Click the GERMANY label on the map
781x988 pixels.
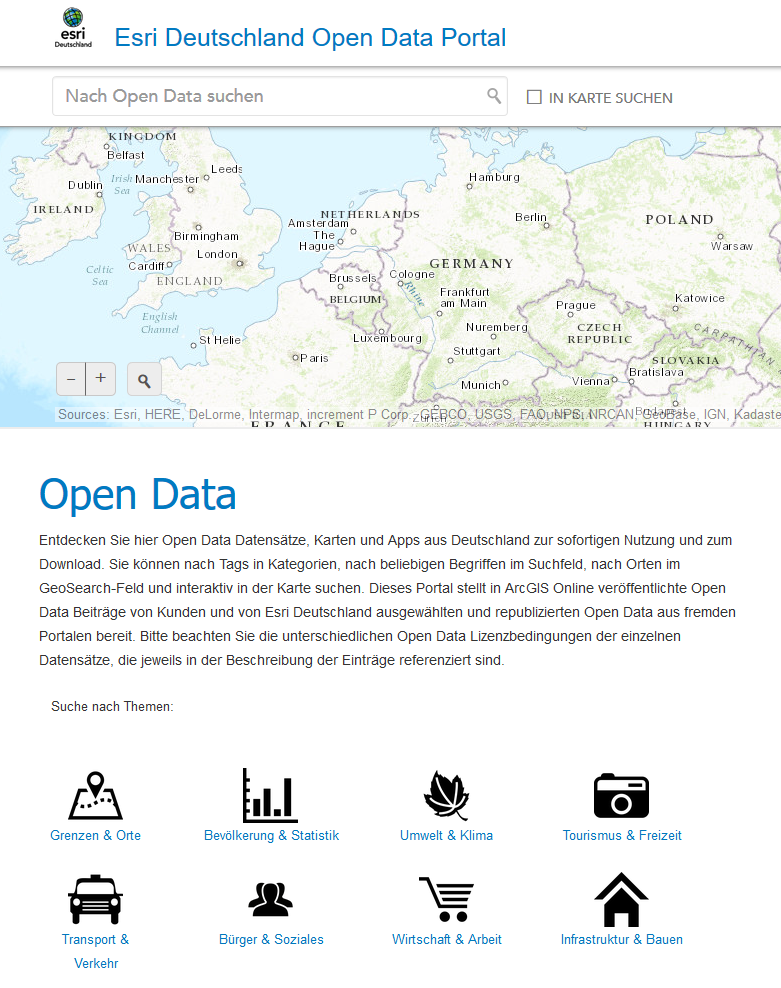click(x=471, y=263)
